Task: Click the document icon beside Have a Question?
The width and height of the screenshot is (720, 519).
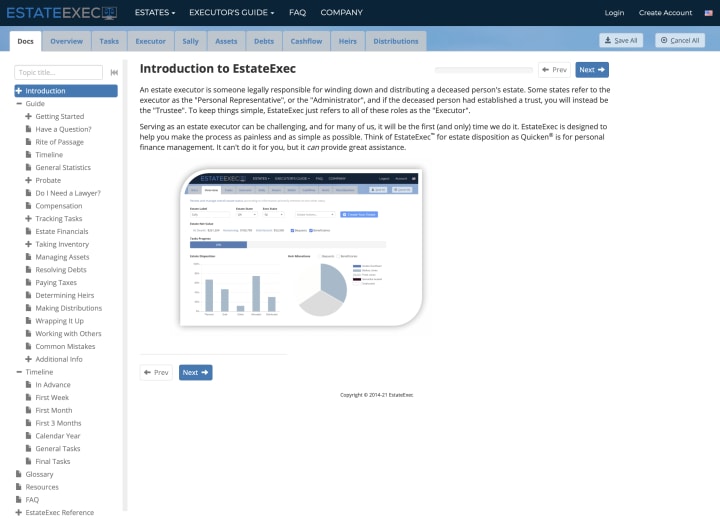Action: coord(28,129)
